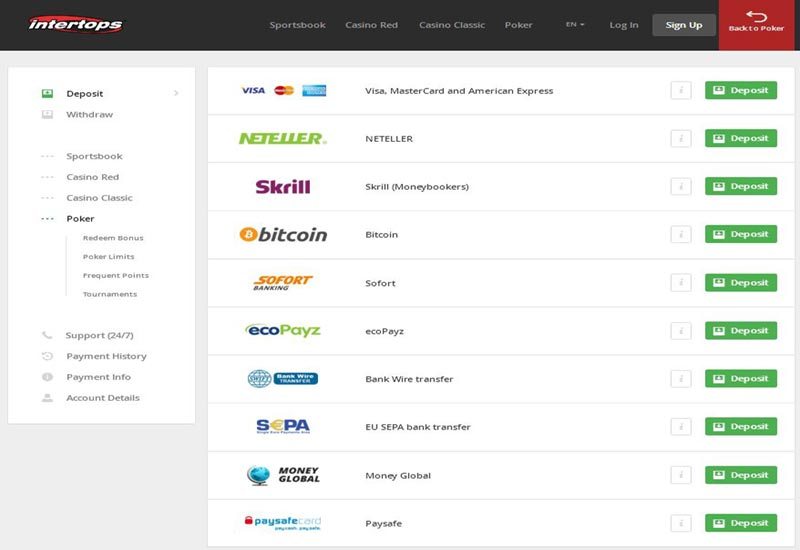
Task: Open Casino Red in the top navigation
Action: coord(371,25)
